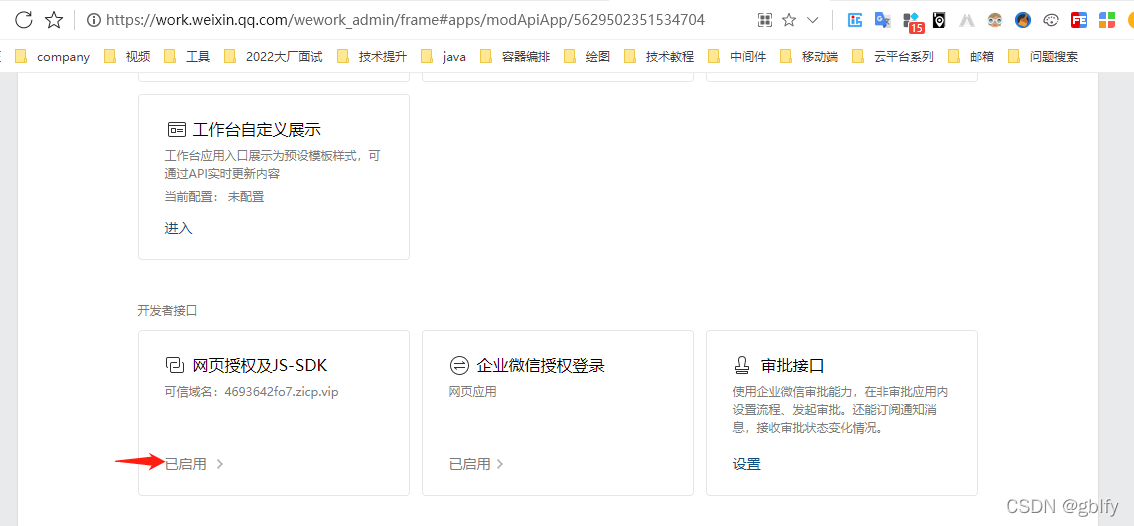Open the 容器编排 bookmark folder
Viewport: 1134px width, 526px height.
[515, 56]
